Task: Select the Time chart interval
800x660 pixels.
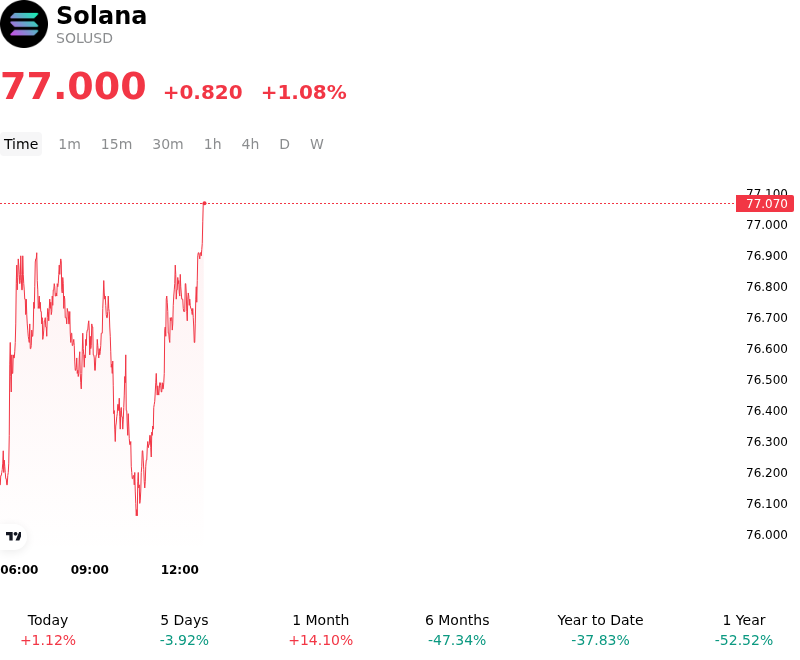Action: pyautogui.click(x=21, y=144)
